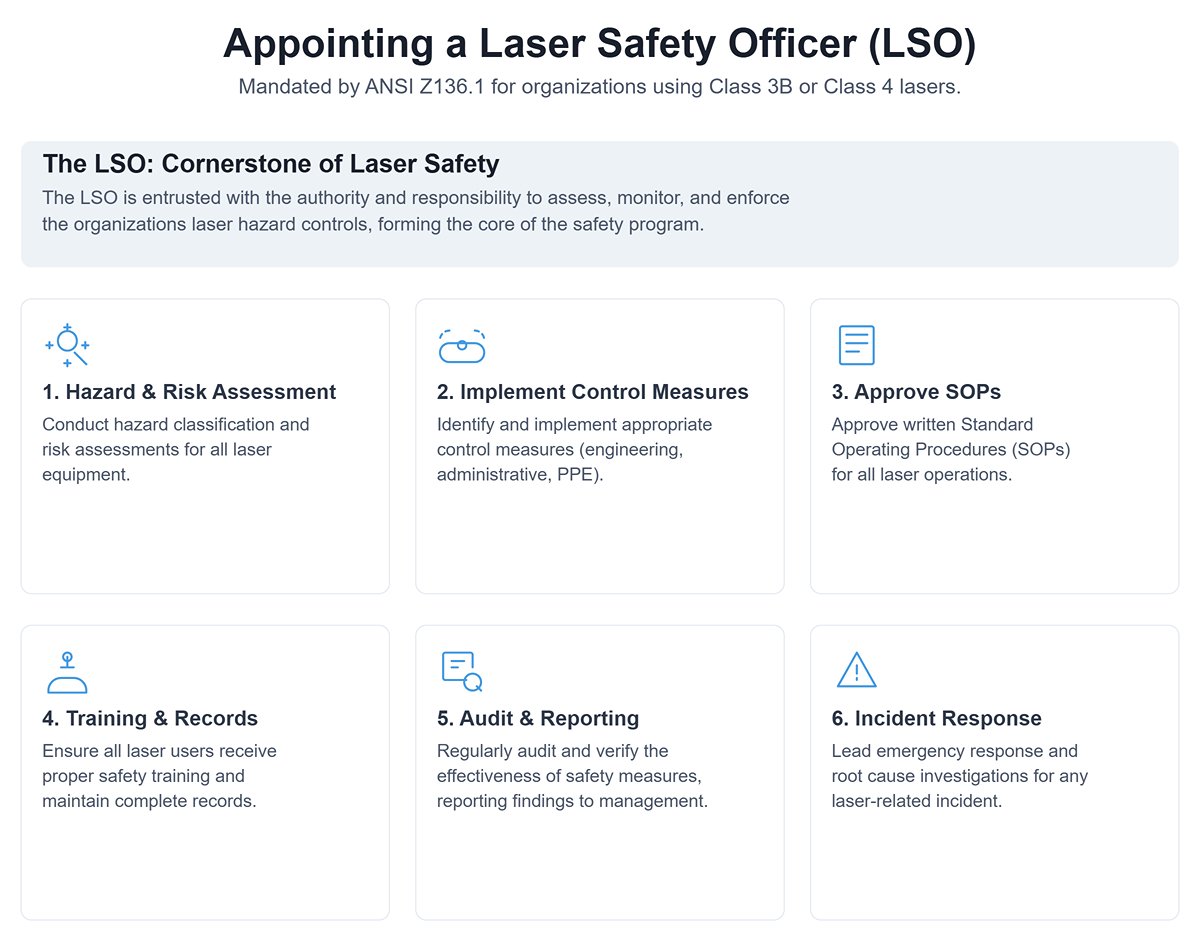Viewport: 1200px width, 941px height.
Task: Click the exclamation mark inside the warning triangle
Action: [857, 674]
